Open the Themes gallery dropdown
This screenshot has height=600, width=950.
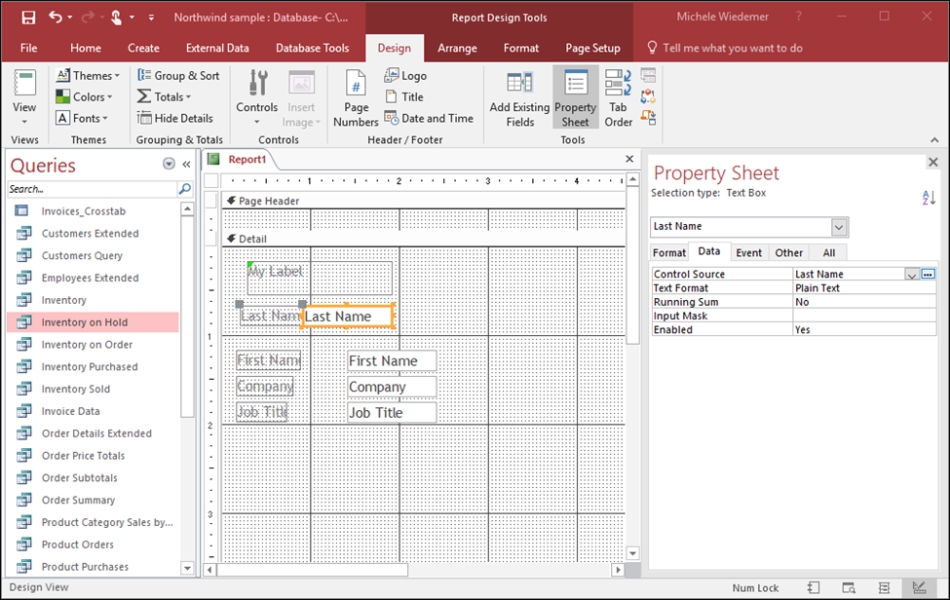click(88, 76)
